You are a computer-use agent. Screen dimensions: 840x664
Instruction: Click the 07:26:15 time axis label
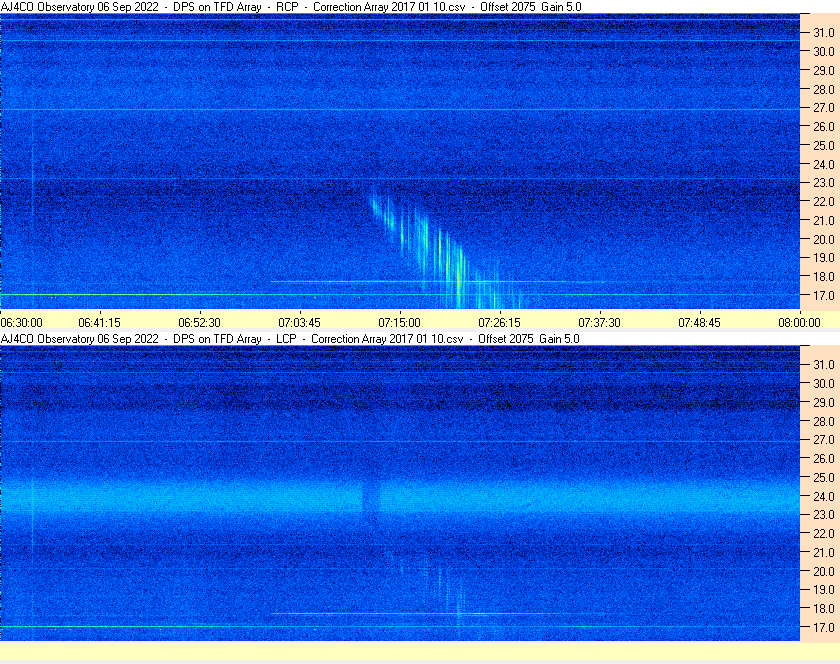click(499, 323)
